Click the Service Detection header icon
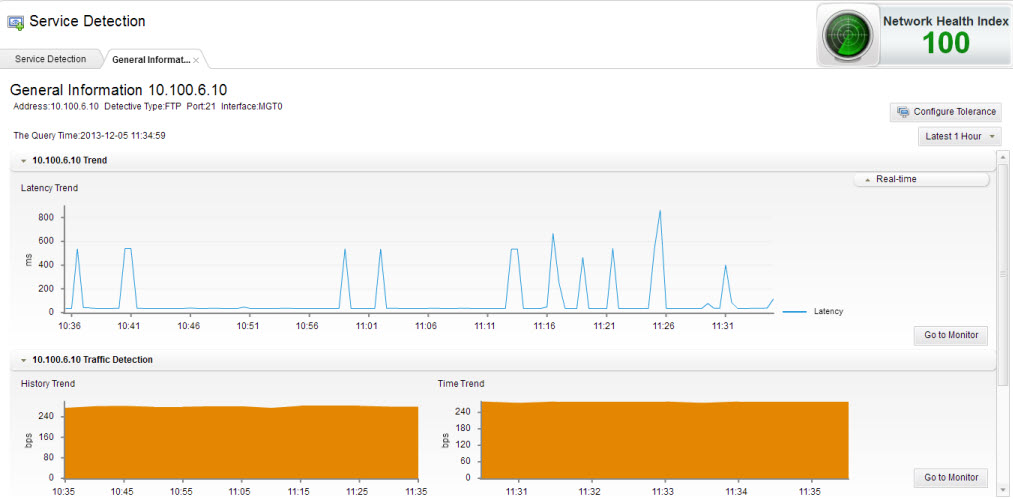Viewport: 1013px width, 499px height. 16,23
